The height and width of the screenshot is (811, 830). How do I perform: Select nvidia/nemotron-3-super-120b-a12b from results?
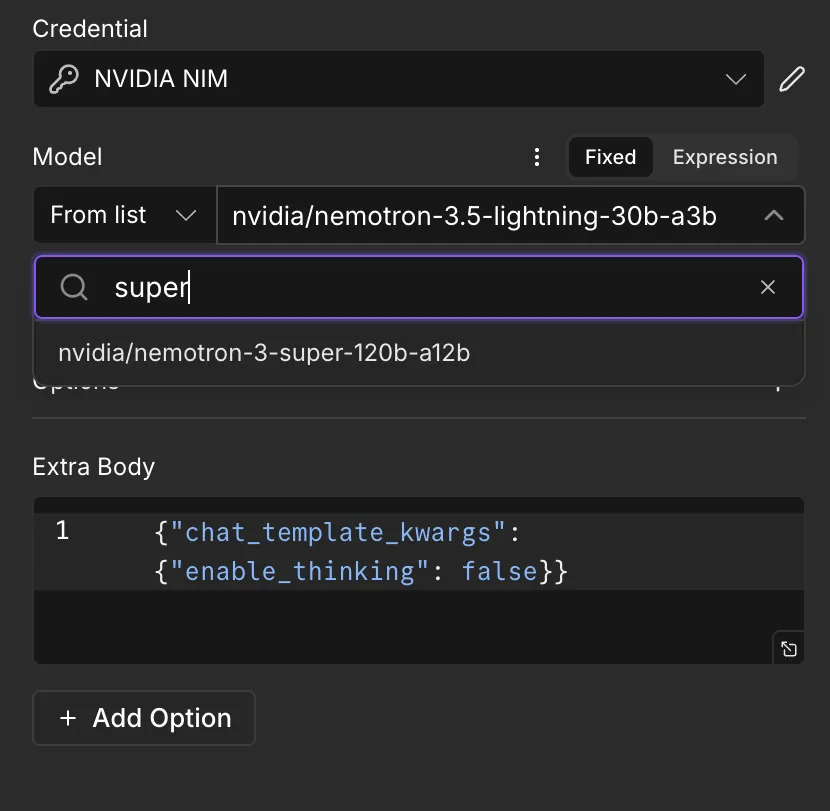point(419,353)
